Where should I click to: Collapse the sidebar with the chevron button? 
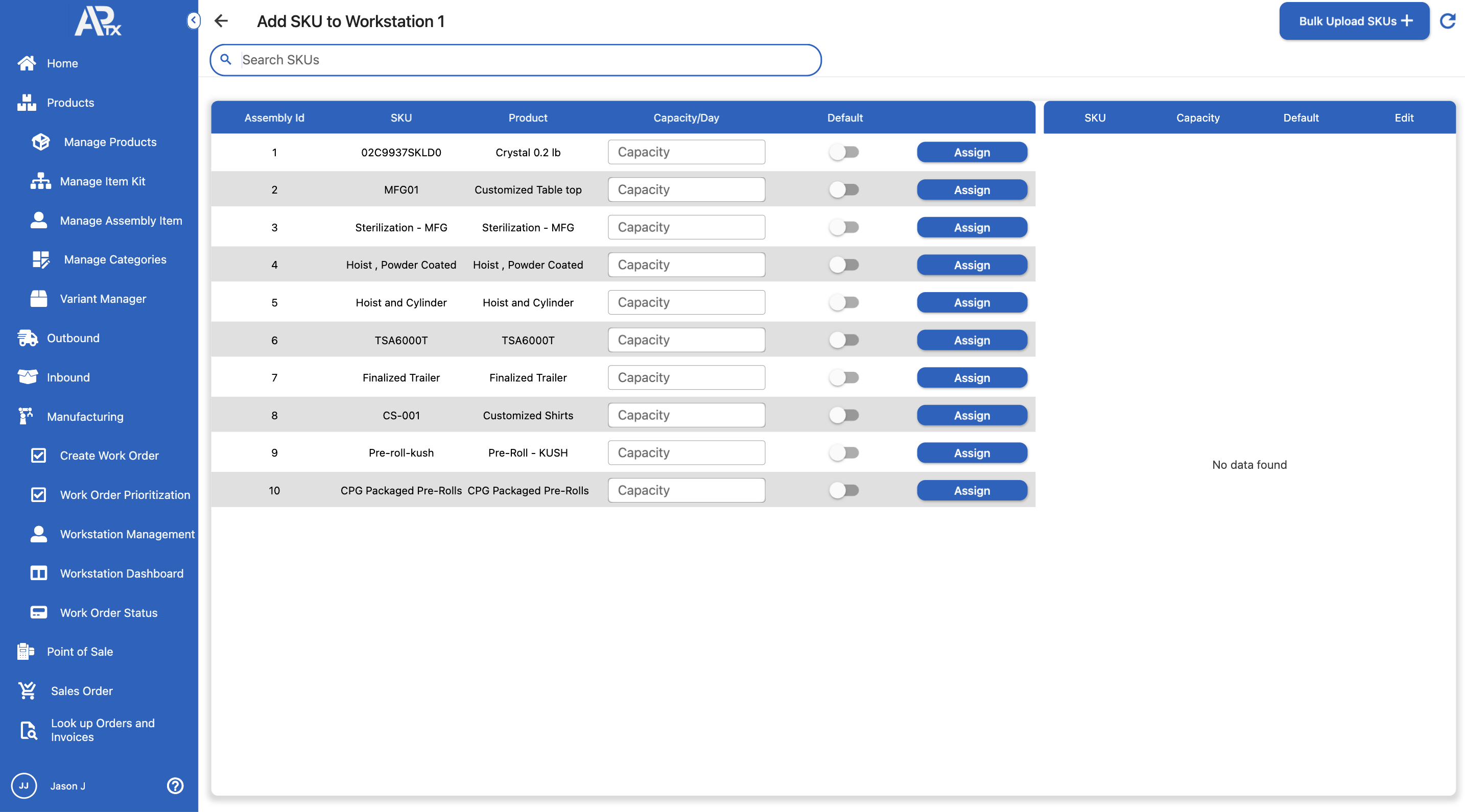click(194, 20)
